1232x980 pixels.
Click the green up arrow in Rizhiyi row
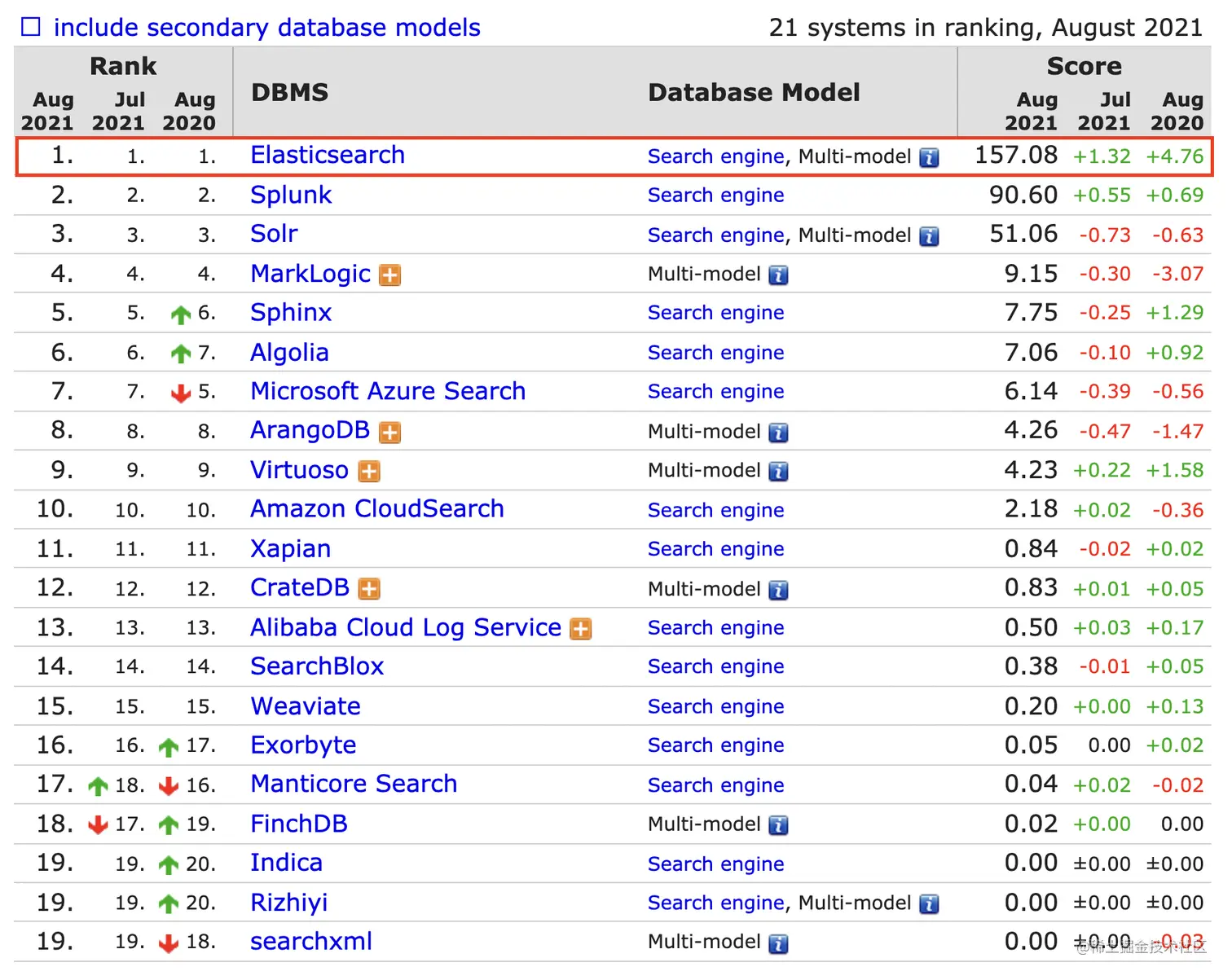[x=169, y=904]
